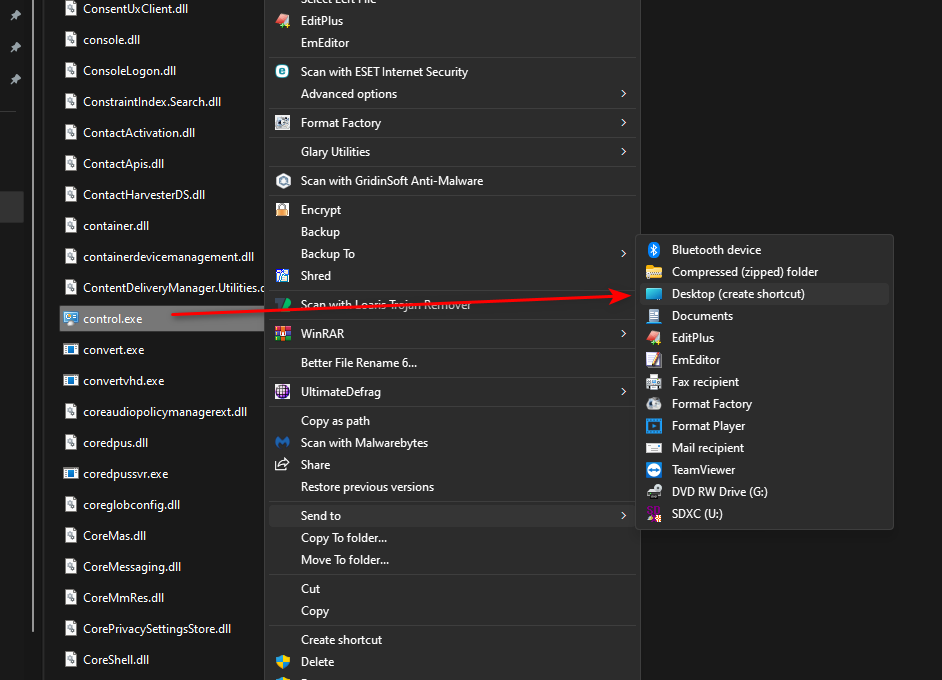
Task: Select file coredpus.dll
Action: point(115,443)
